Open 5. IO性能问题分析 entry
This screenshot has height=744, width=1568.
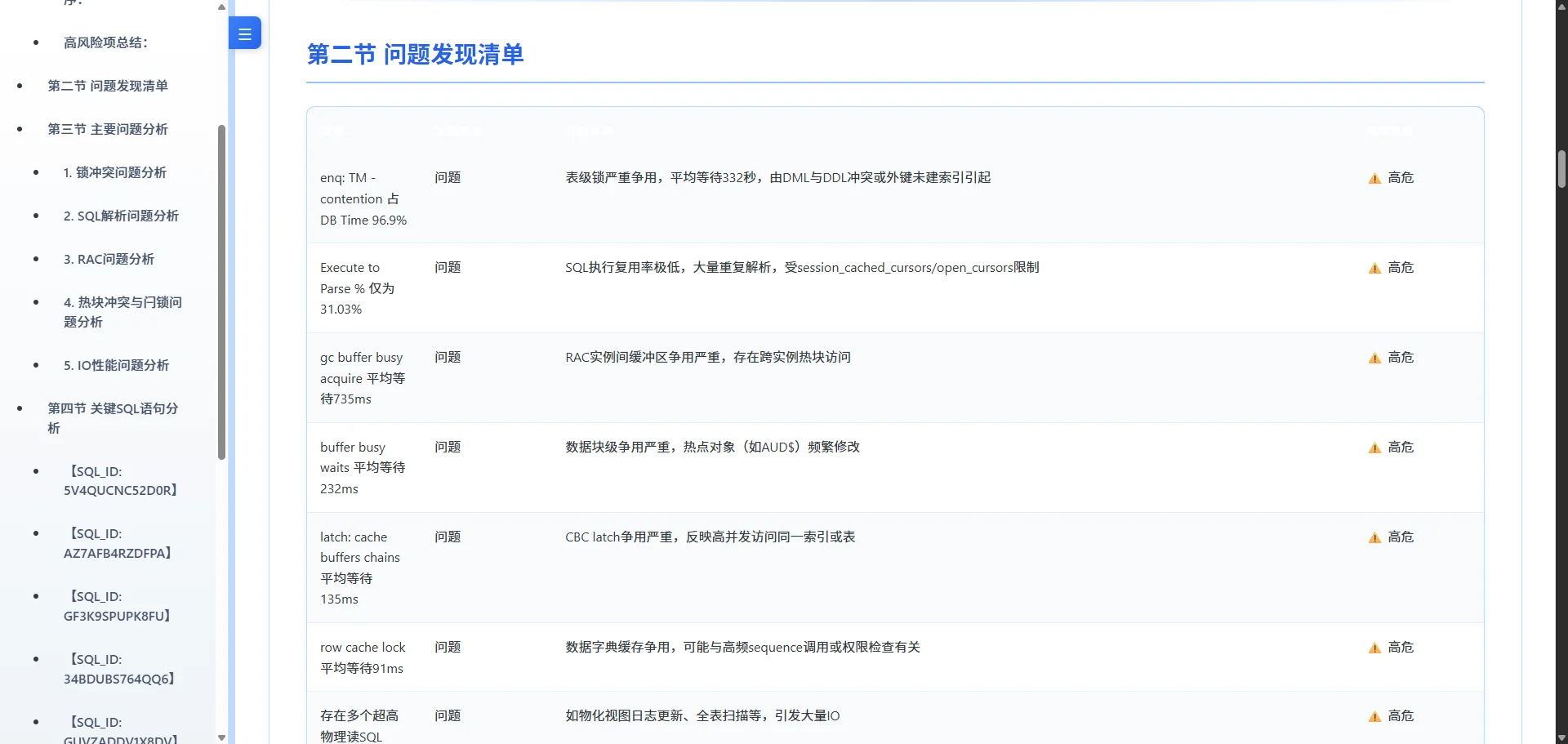(116, 365)
